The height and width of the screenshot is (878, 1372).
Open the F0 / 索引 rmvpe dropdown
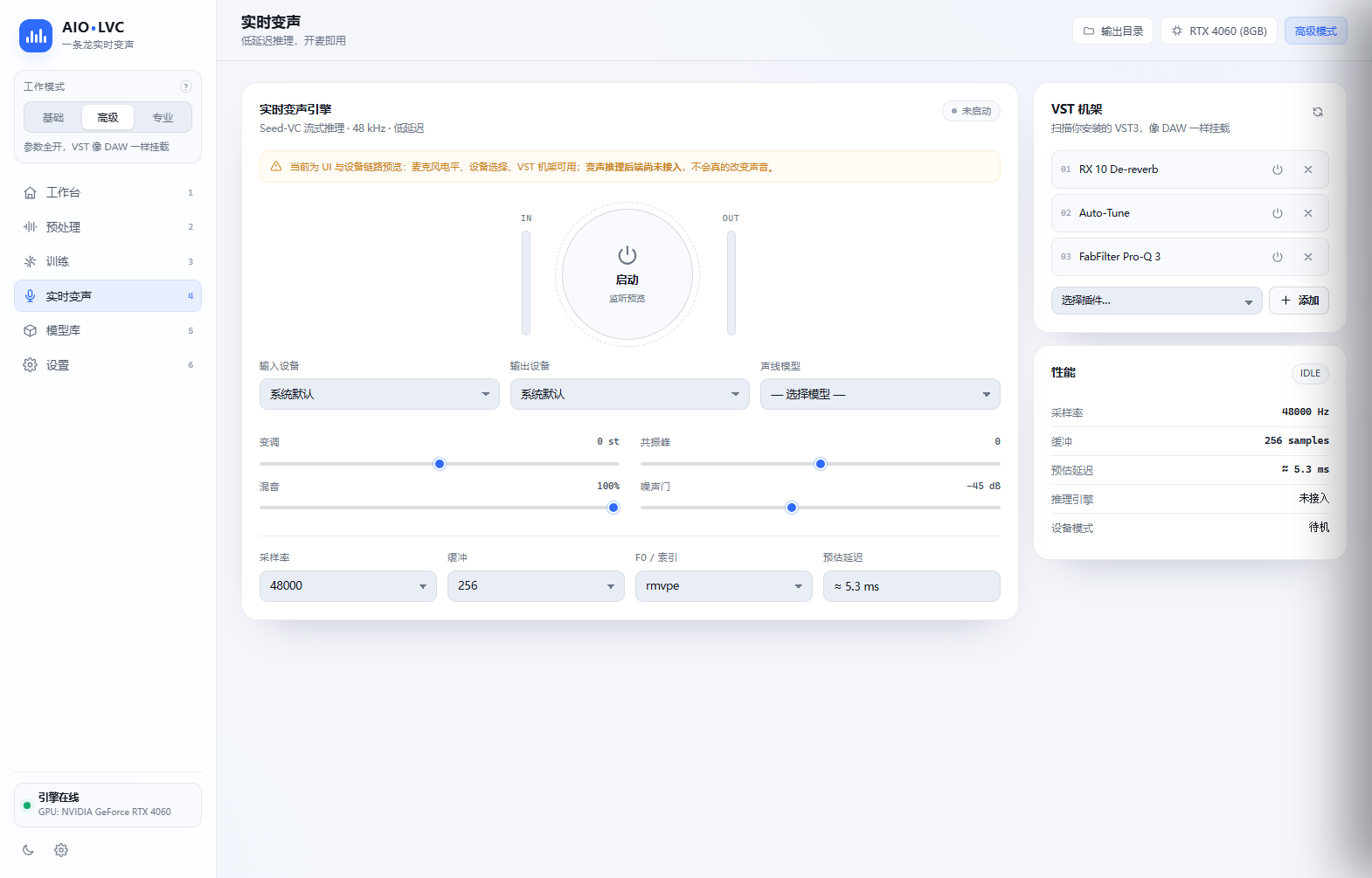click(724, 586)
